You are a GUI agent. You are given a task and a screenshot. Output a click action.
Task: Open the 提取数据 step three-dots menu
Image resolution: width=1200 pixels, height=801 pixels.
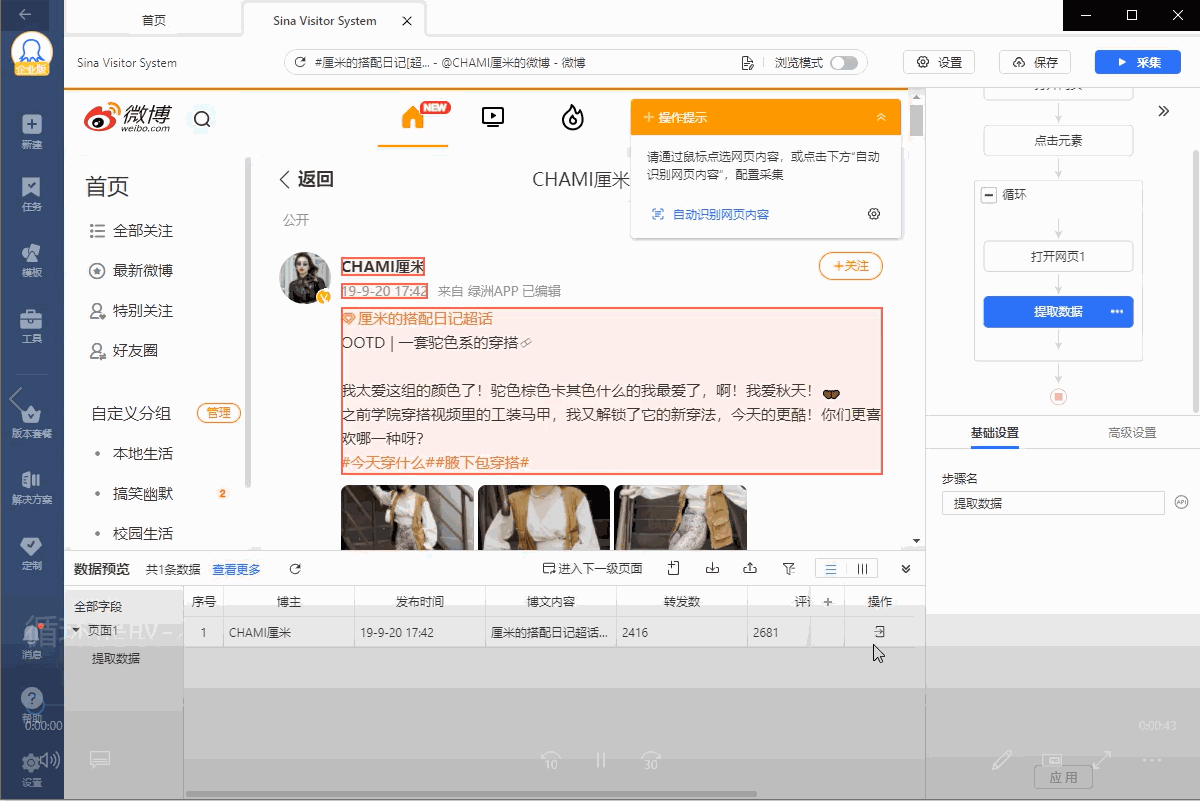(x=1117, y=312)
